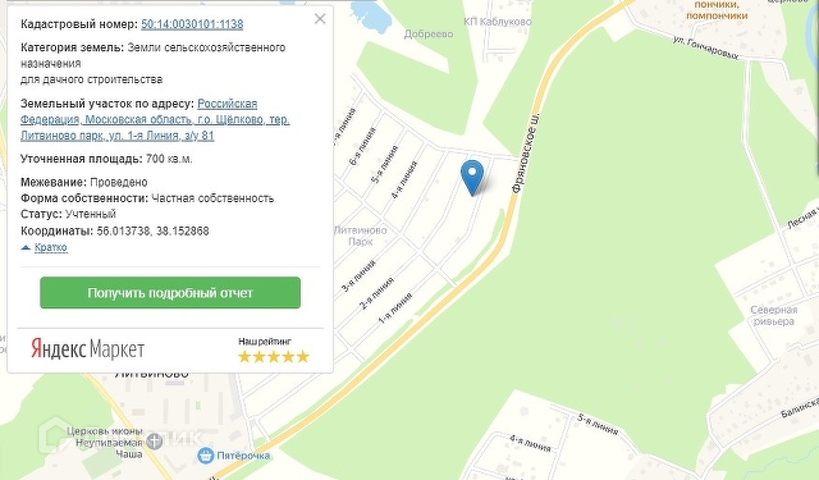Click the Кратко collapse triangle arrow
The image size is (819, 480).
click(x=26, y=248)
